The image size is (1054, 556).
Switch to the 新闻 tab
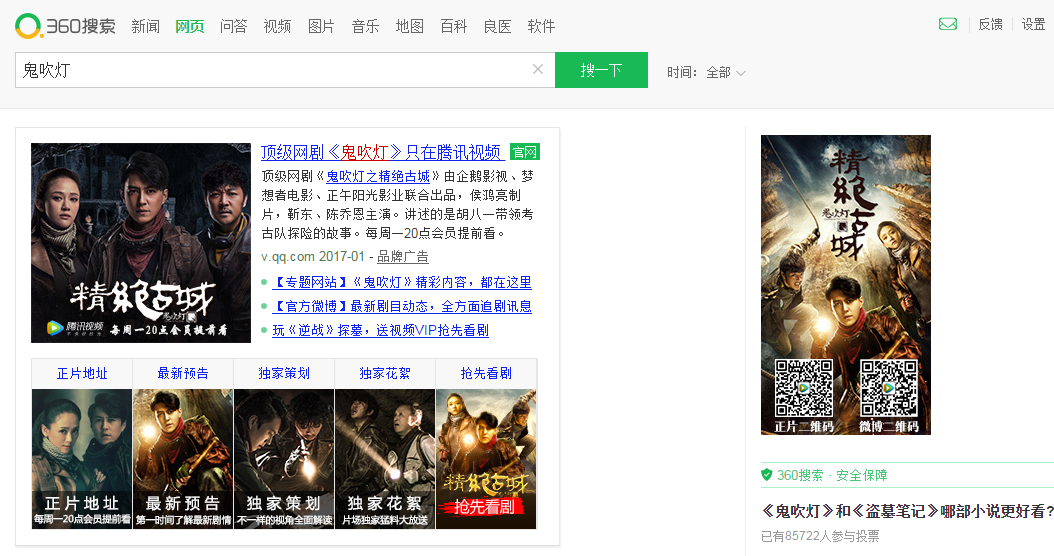pyautogui.click(x=146, y=26)
